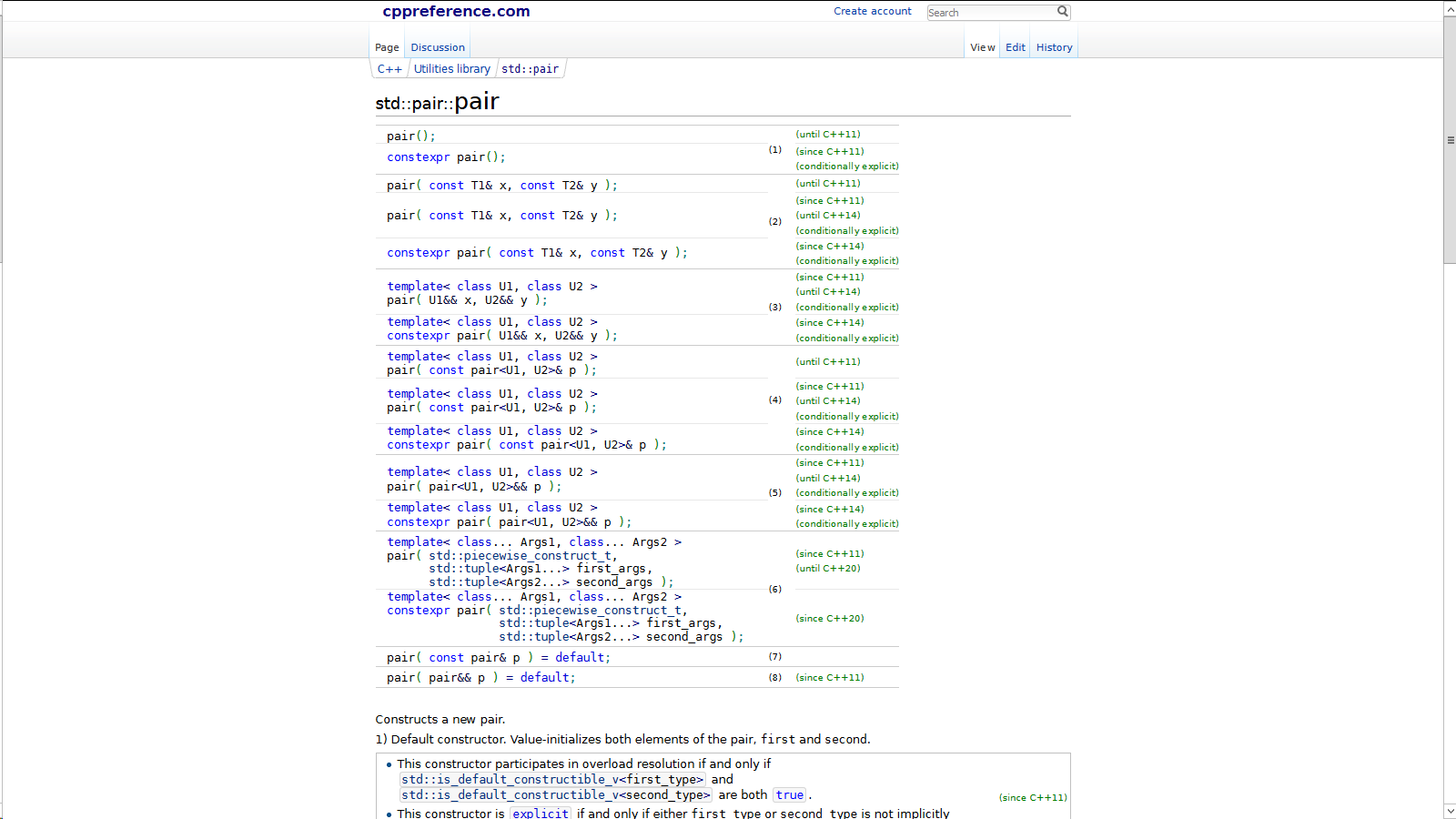Click the 'true' keyword link

pos(789,795)
